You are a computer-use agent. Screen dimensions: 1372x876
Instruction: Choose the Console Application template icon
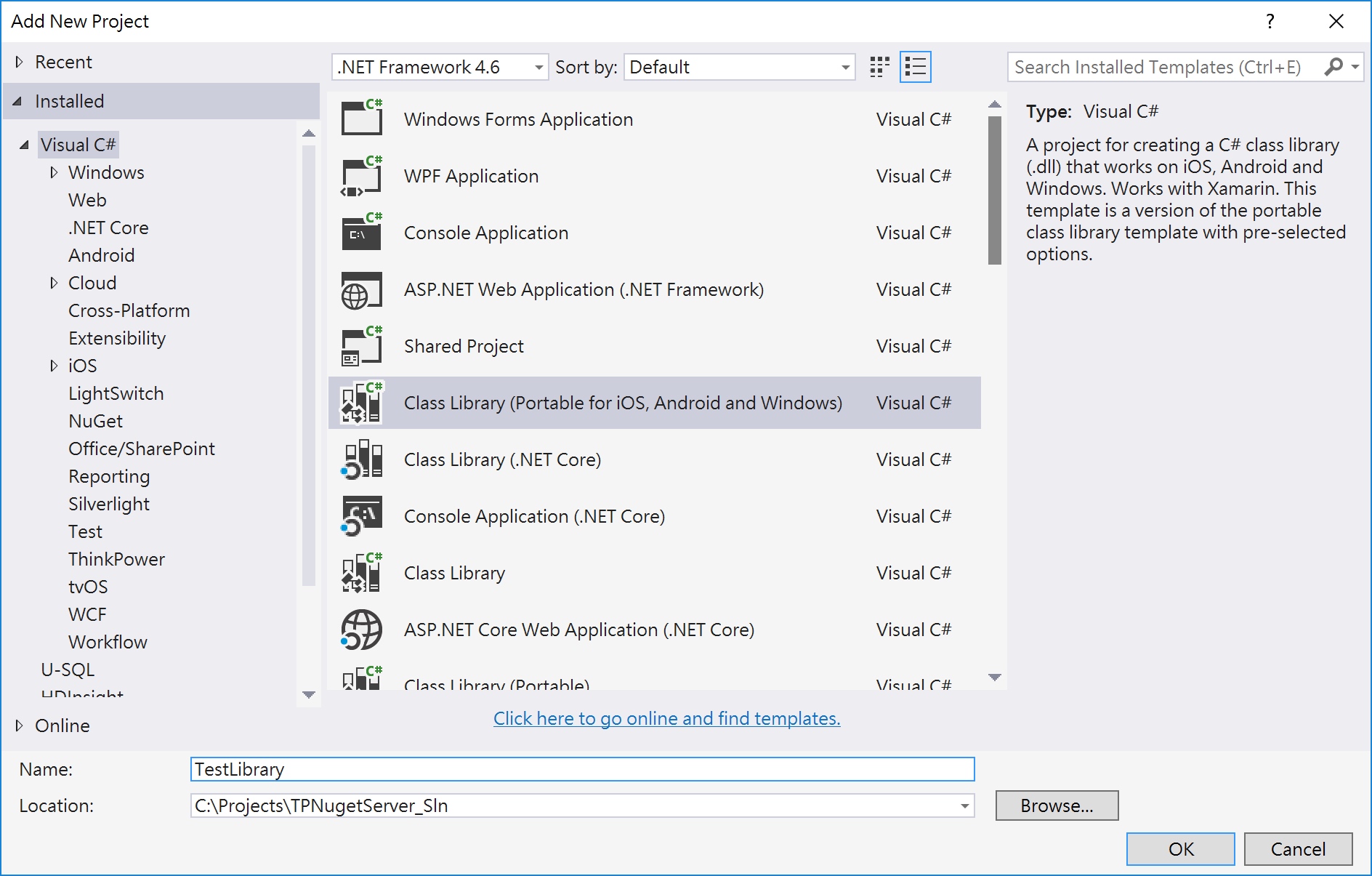point(362,233)
